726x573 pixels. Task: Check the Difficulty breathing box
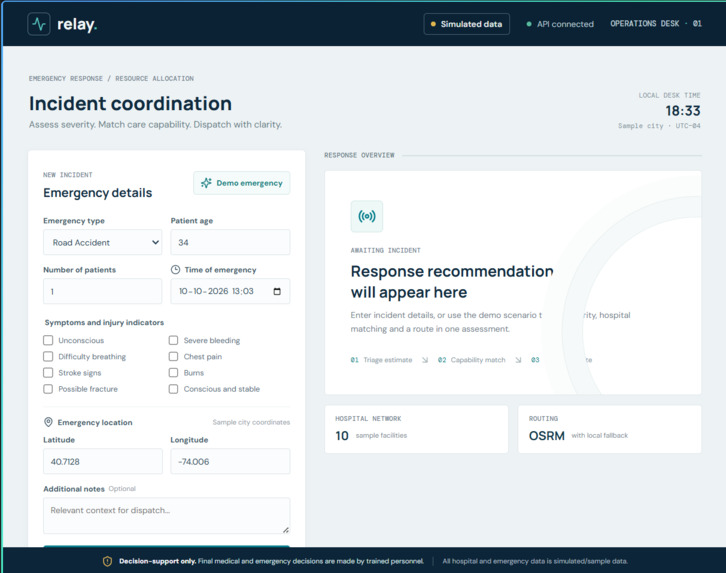pyautogui.click(x=48, y=356)
